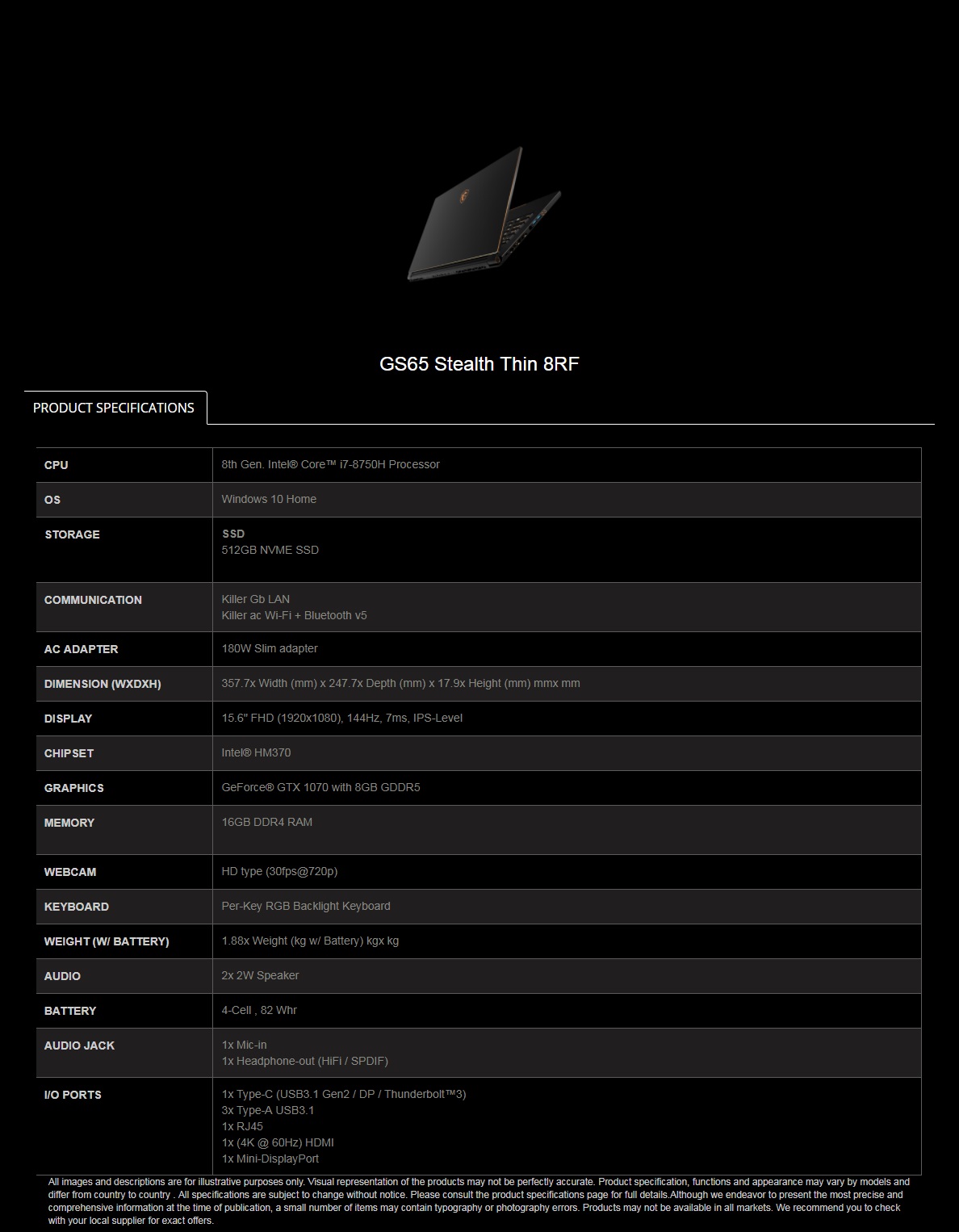
Task: Click the WEBCAM row label
Action: [x=70, y=872]
